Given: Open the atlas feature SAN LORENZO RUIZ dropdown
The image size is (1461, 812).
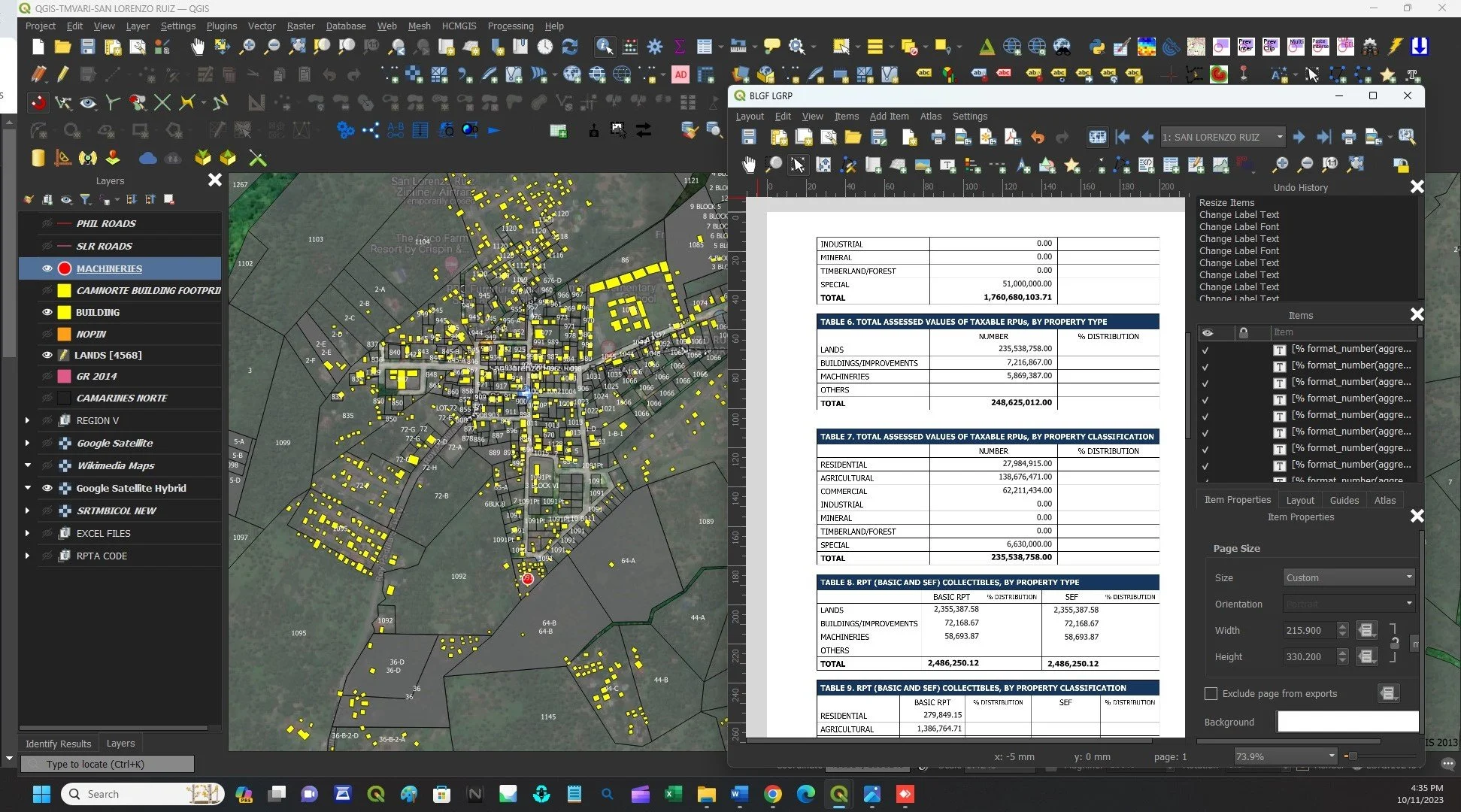Looking at the screenshot, I should pyautogui.click(x=1279, y=137).
